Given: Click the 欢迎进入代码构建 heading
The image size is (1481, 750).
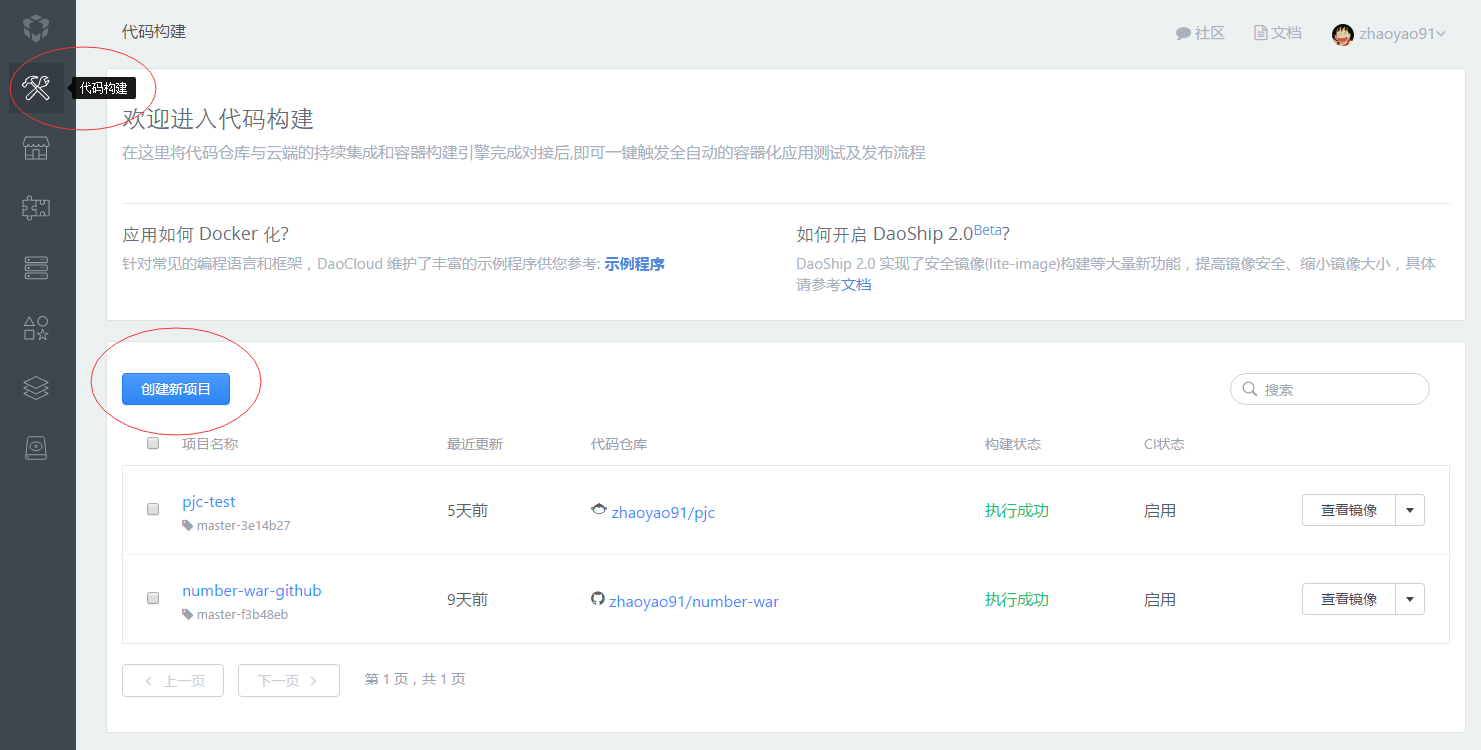Looking at the screenshot, I should click(218, 120).
